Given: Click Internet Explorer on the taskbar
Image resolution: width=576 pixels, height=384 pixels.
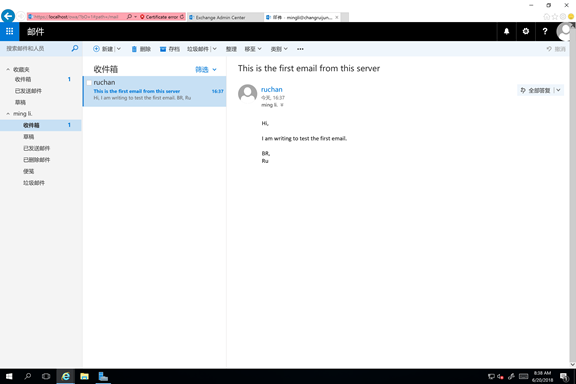Looking at the screenshot, I should click(65, 376).
